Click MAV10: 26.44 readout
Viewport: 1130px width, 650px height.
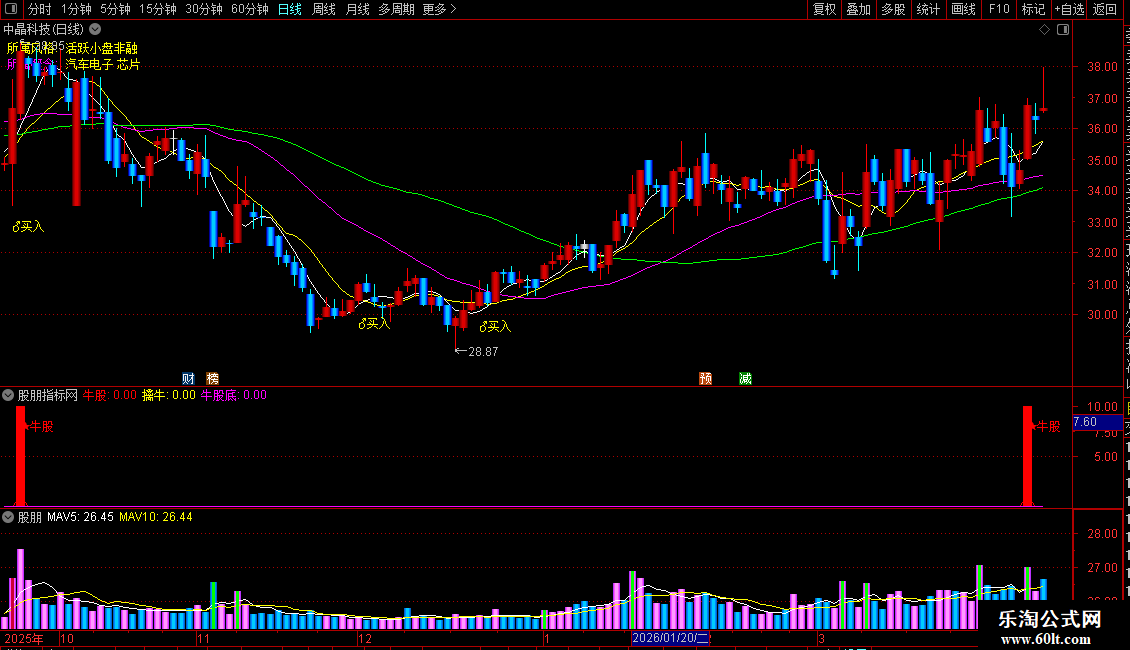[156, 517]
